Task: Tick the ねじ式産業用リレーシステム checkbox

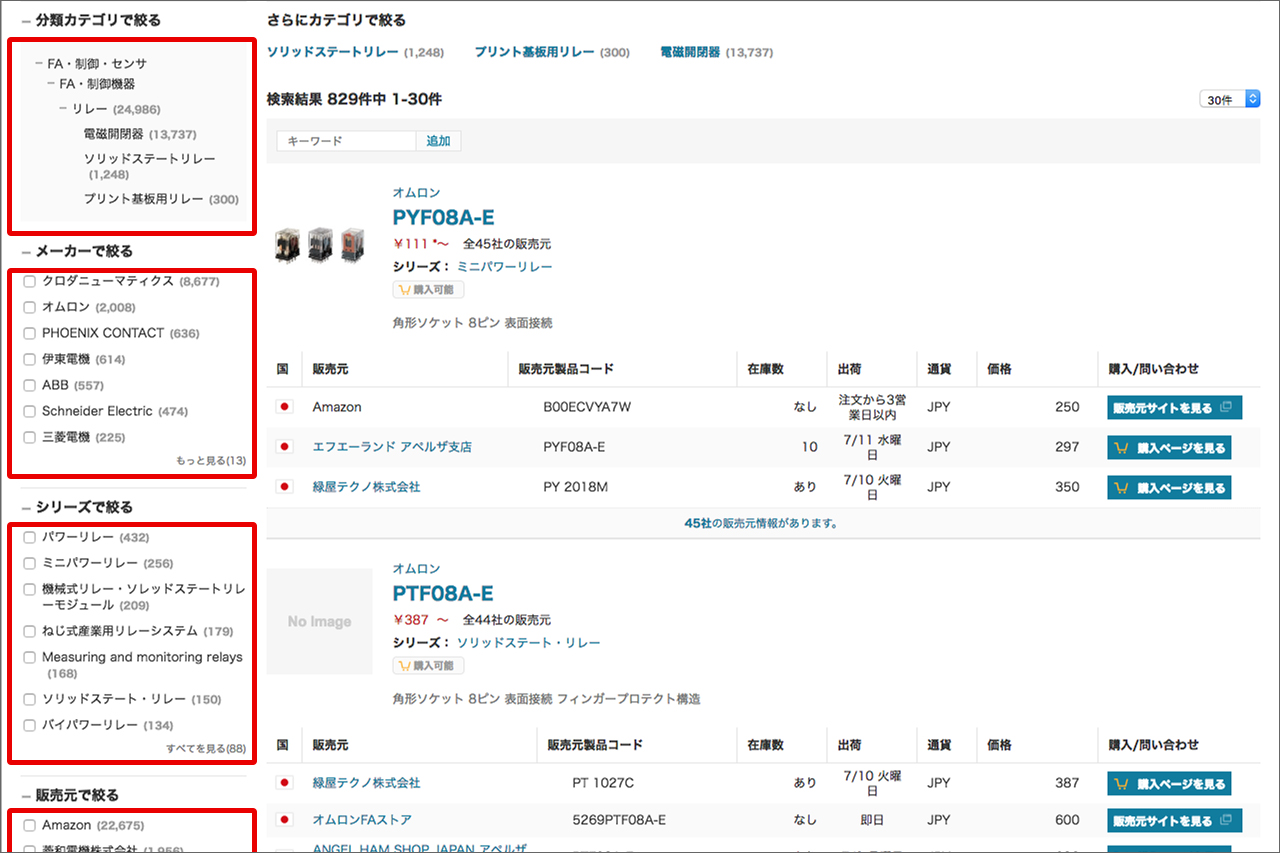Action: tap(30, 632)
